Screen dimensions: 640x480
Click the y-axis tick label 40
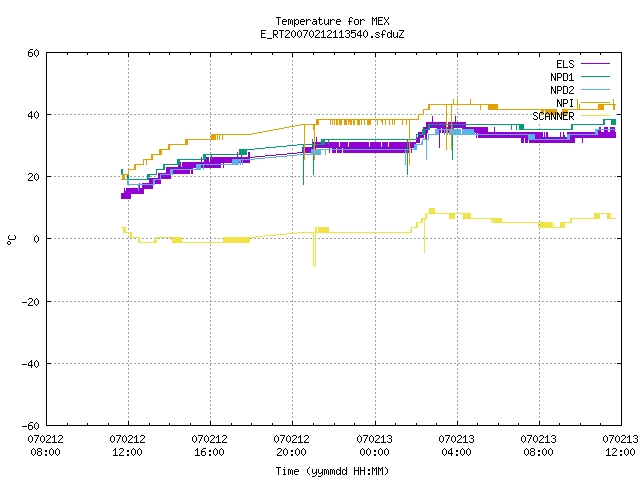33,115
